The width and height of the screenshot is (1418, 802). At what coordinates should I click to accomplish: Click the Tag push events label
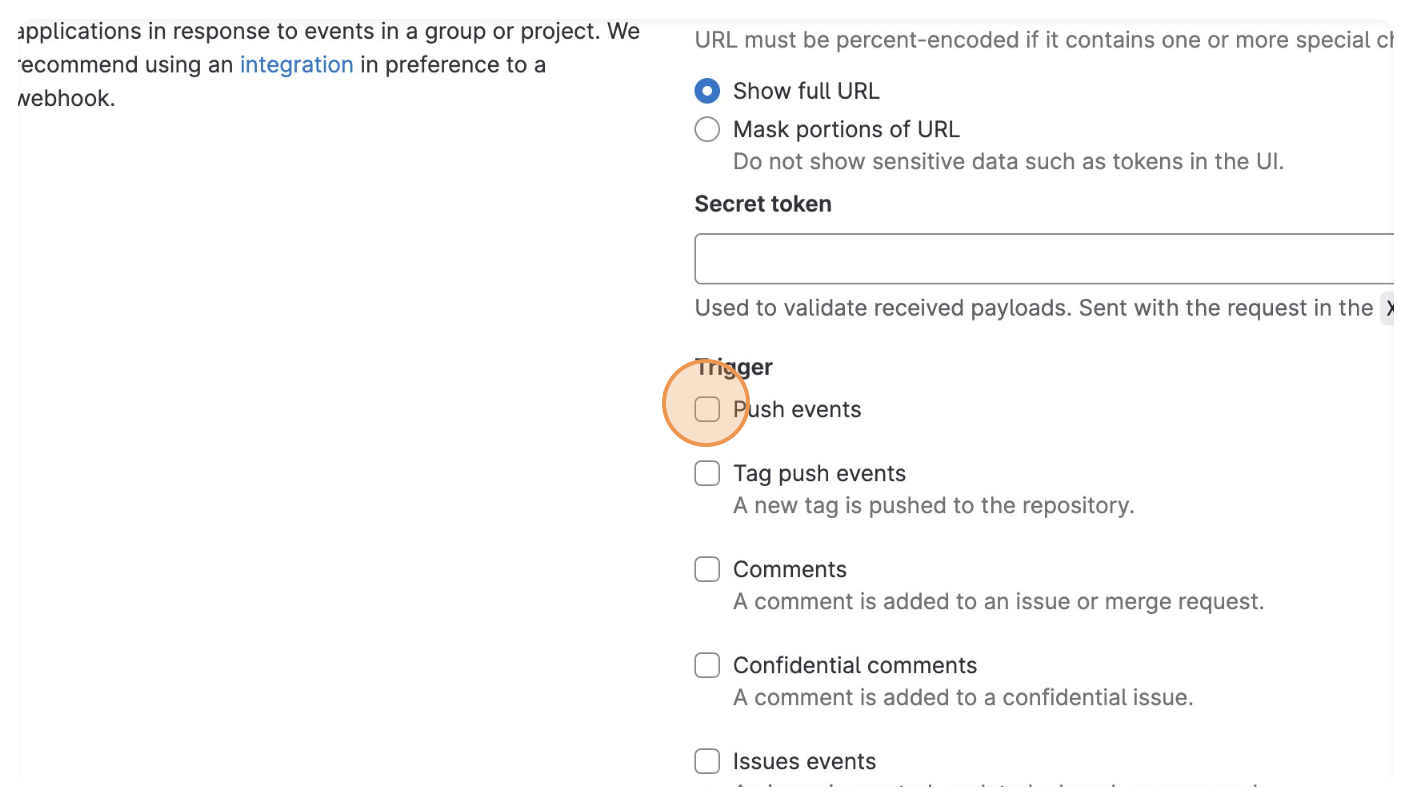coord(819,472)
